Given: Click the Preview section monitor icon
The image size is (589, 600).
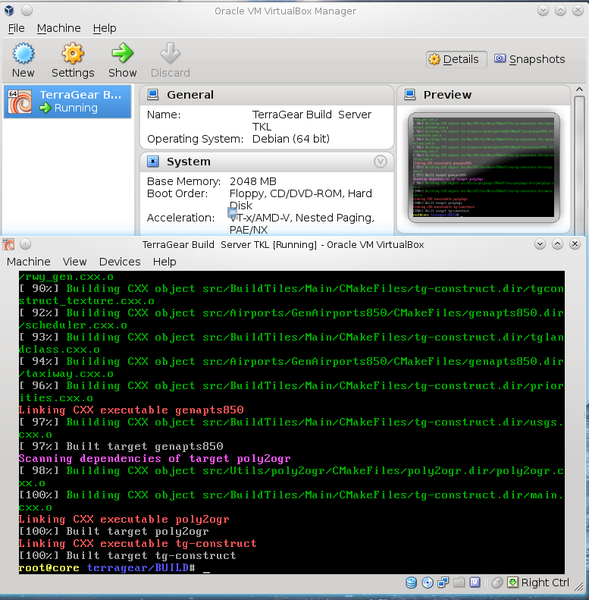Looking at the screenshot, I should click(410, 95).
